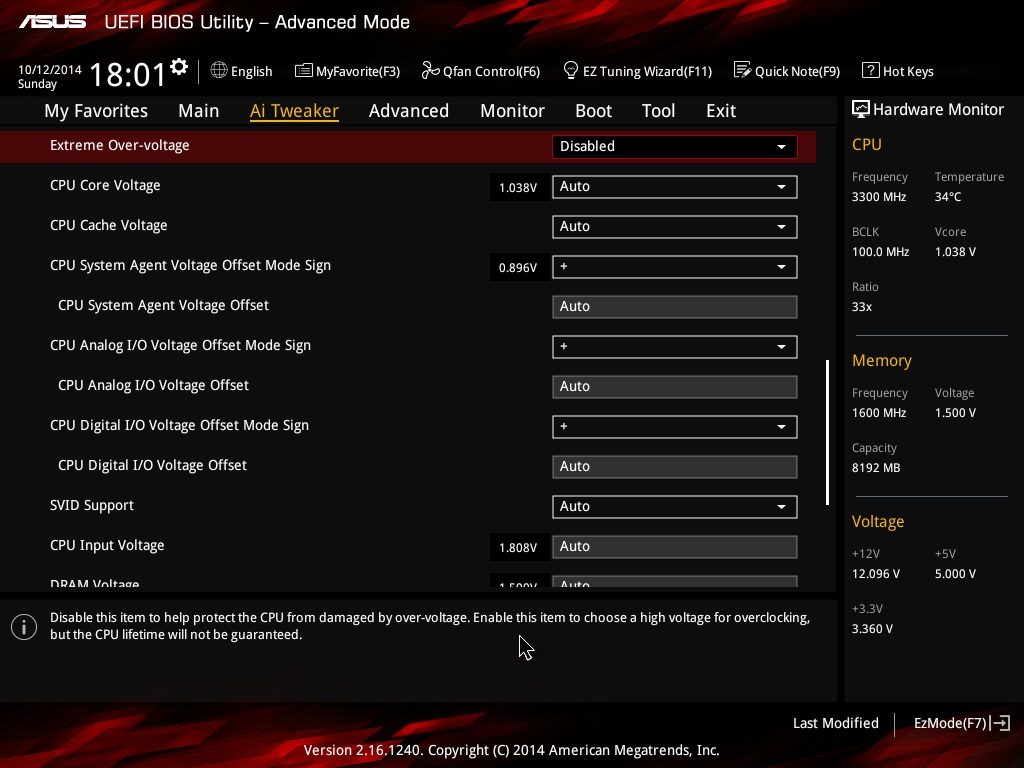
Task: Click the Last Modified button
Action: coord(835,723)
